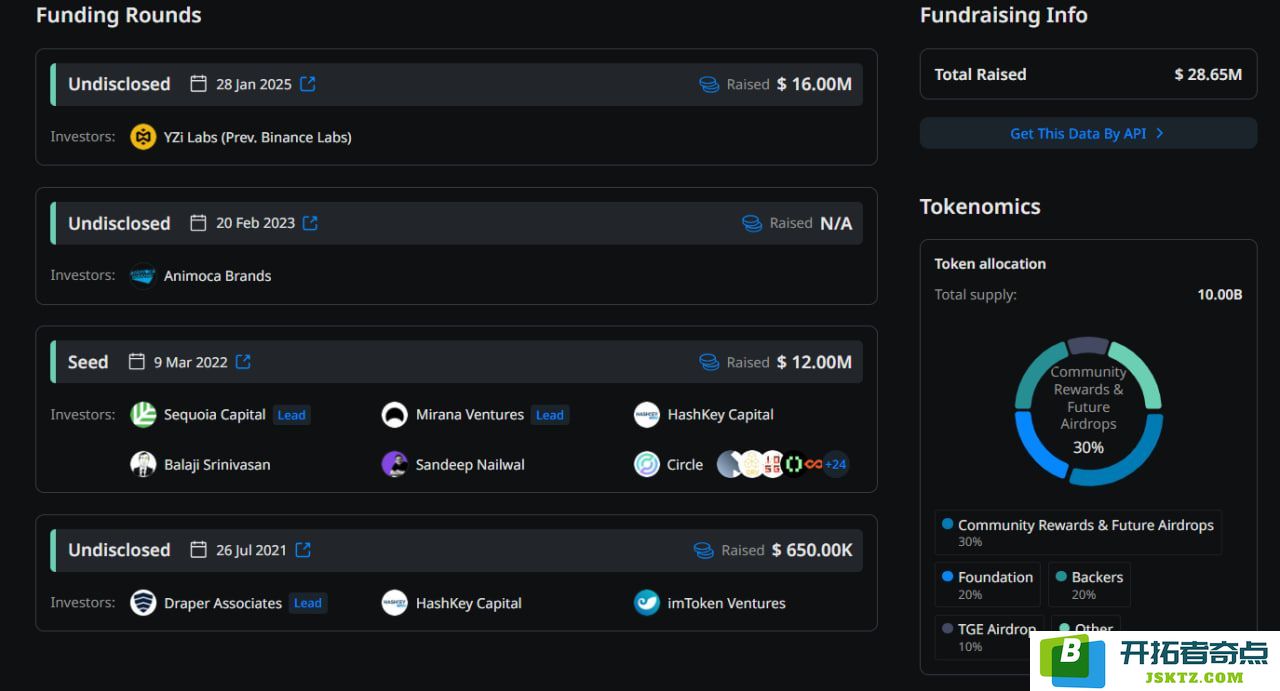Click the token allocation donut chart
1280x691 pixels.
1088,411
